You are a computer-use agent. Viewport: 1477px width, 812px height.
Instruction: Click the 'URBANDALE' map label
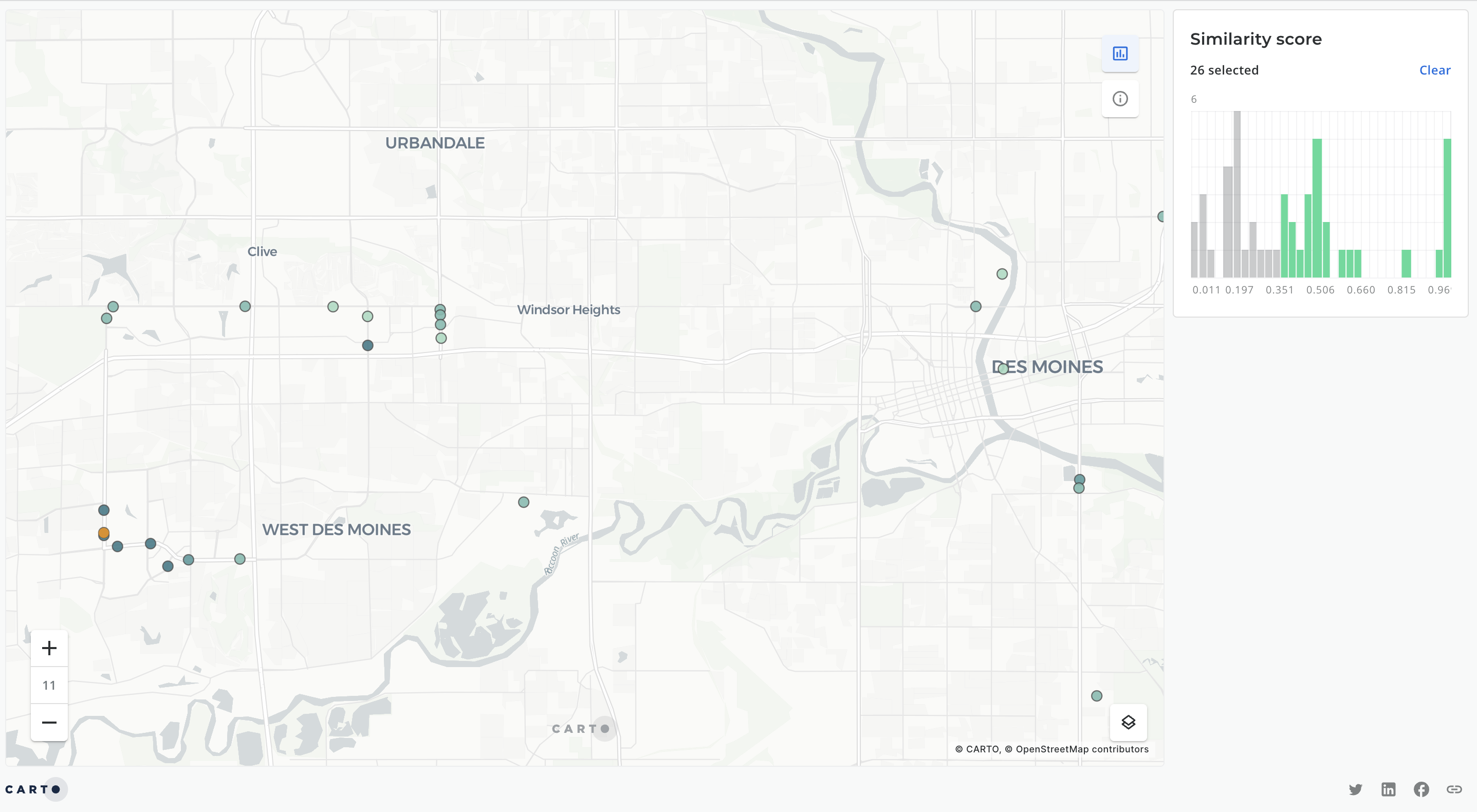(435, 143)
